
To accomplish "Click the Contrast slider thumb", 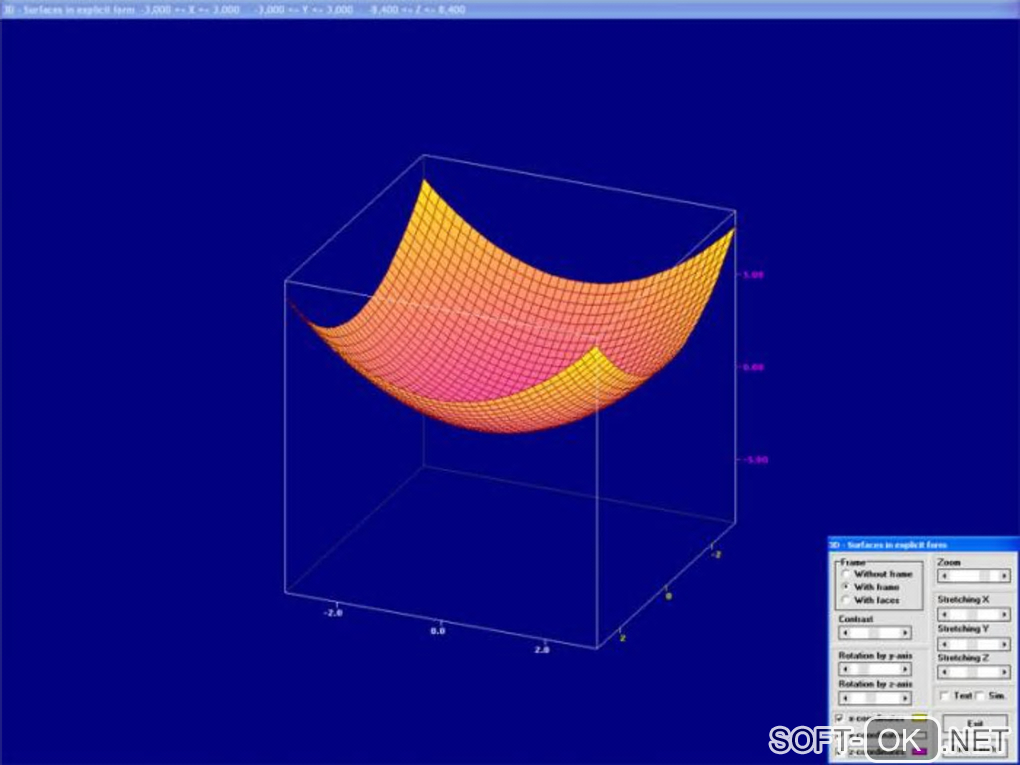I will (x=875, y=633).
